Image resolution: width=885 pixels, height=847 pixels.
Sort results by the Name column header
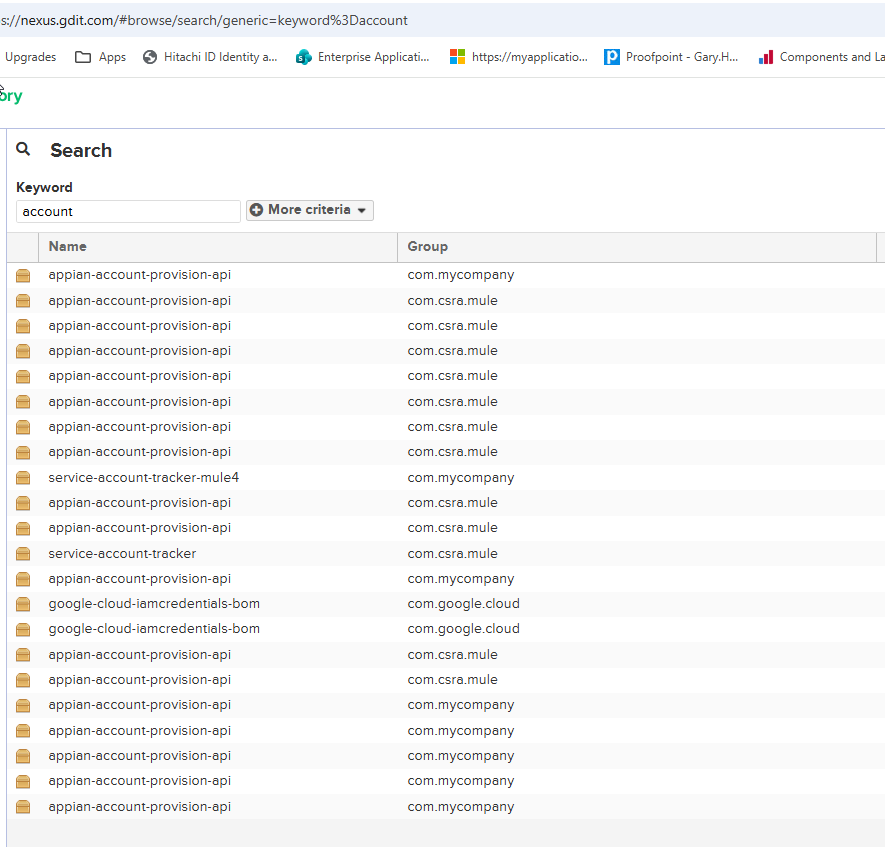click(x=68, y=247)
